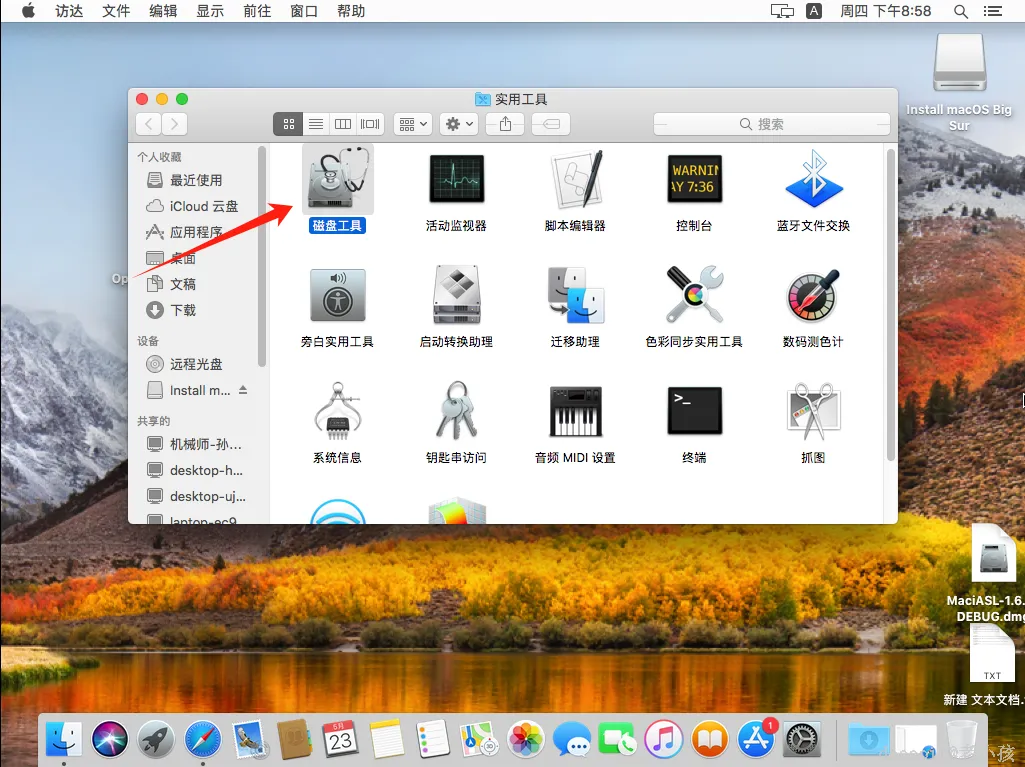Open the Apple menu
1025x767 pixels.
click(x=28, y=11)
